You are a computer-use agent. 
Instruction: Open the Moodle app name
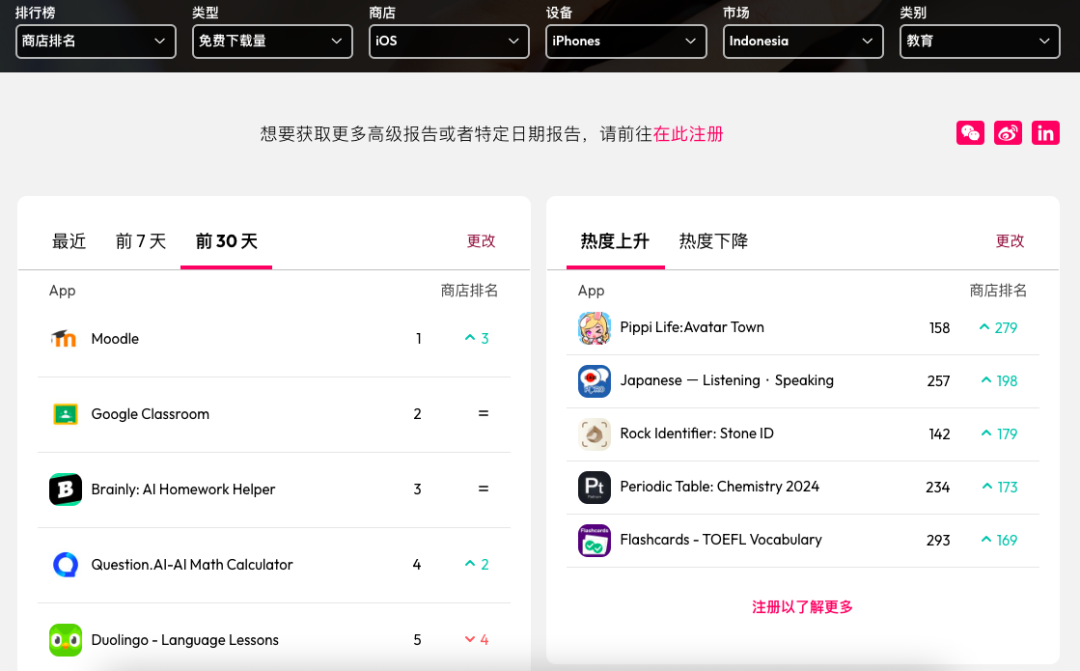pos(115,339)
